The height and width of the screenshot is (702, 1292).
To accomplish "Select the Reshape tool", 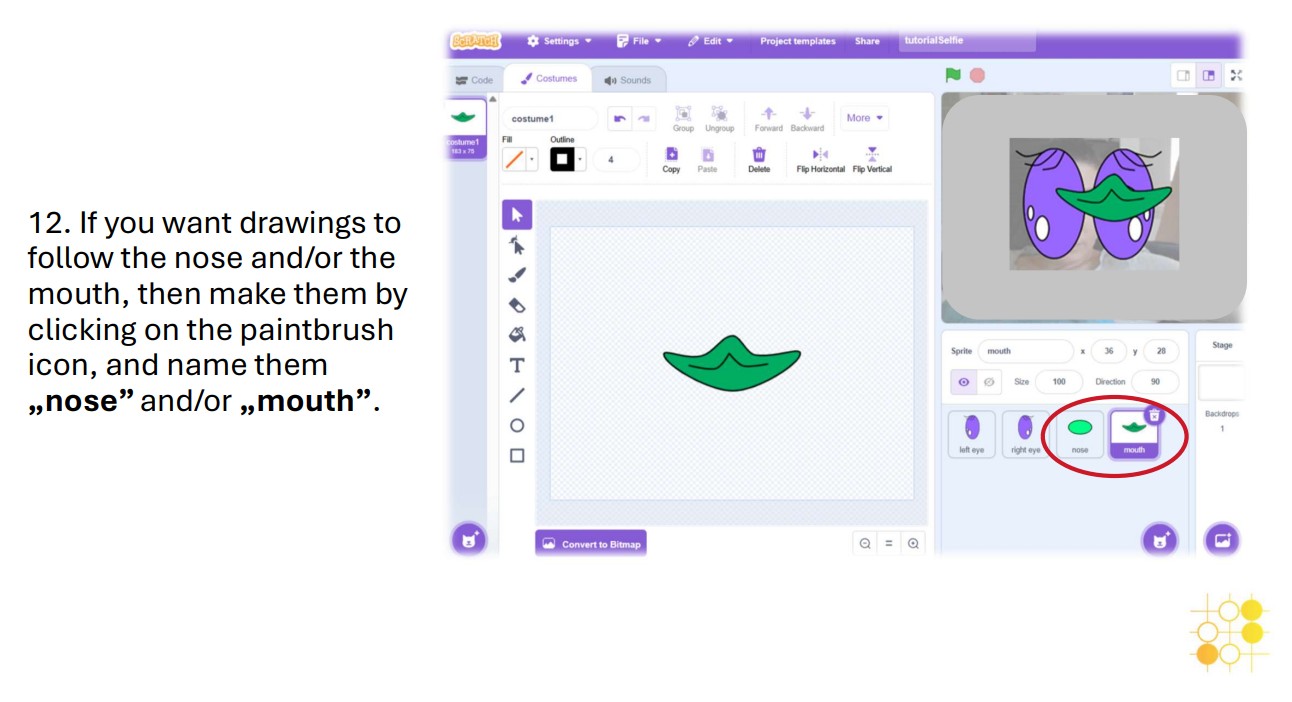I will coord(517,245).
